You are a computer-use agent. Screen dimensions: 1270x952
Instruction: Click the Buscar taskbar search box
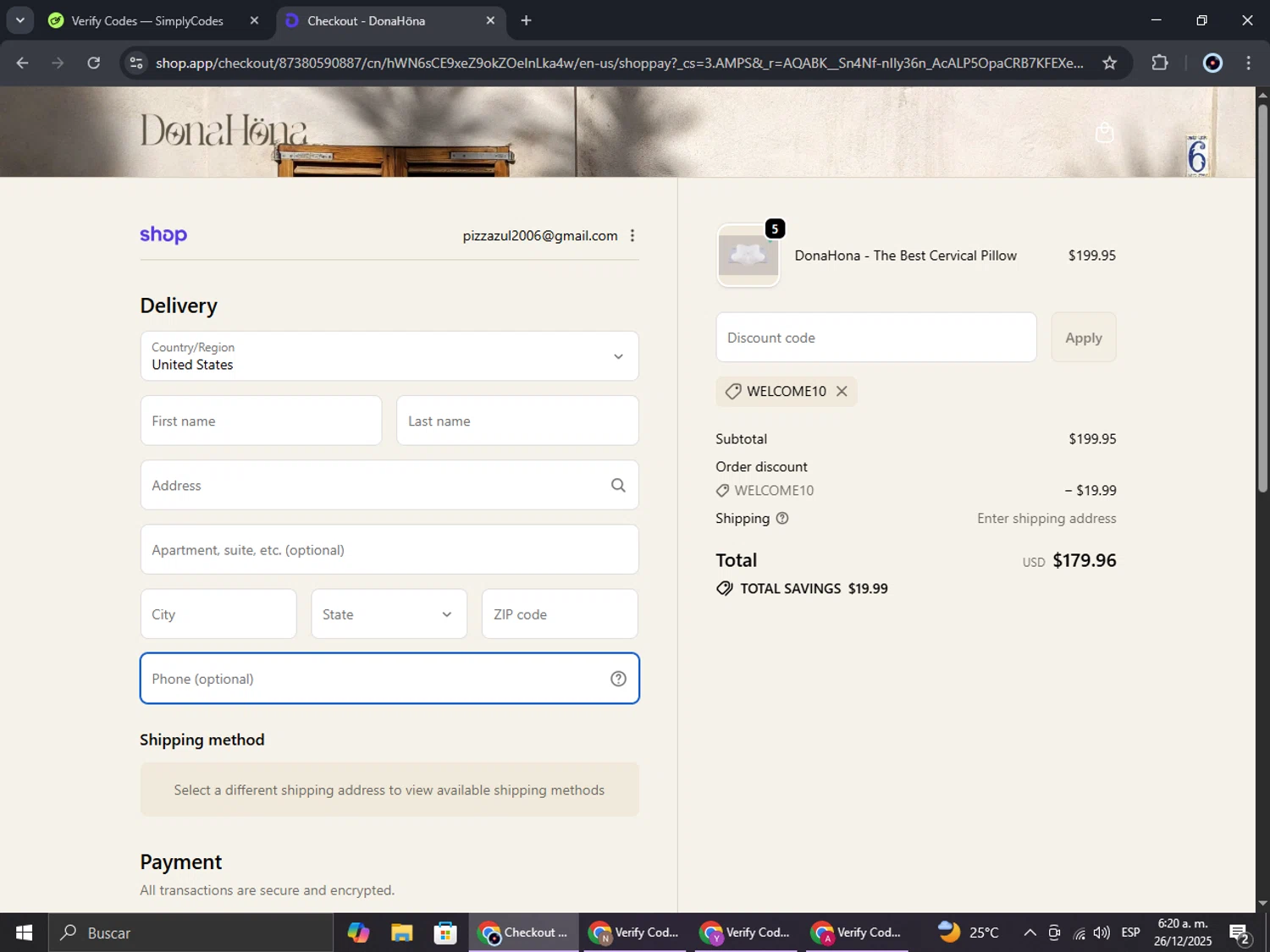(190, 933)
